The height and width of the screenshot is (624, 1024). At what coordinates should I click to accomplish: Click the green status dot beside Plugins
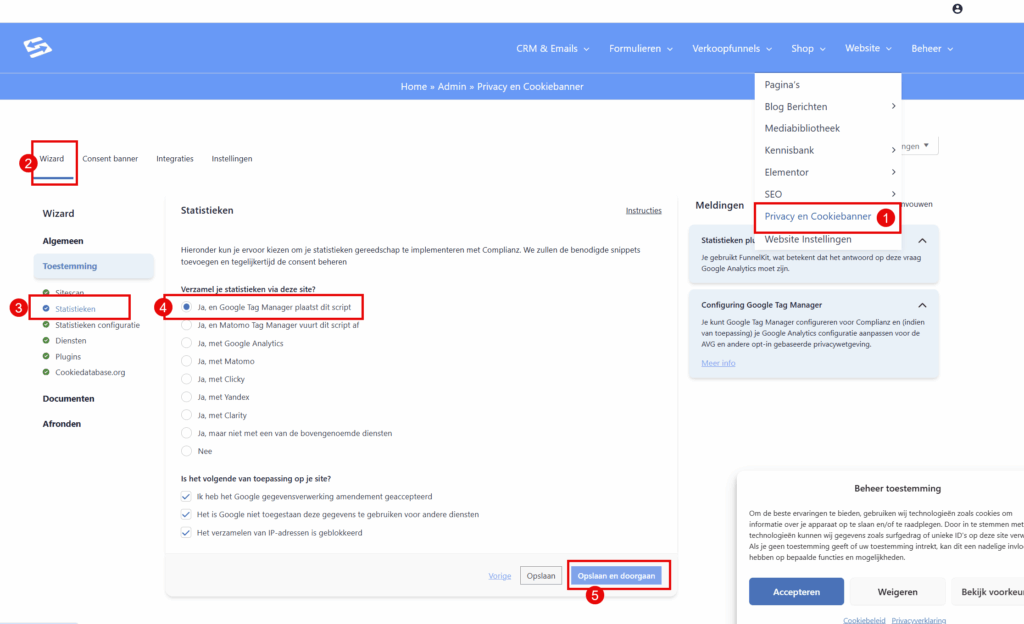tap(46, 356)
